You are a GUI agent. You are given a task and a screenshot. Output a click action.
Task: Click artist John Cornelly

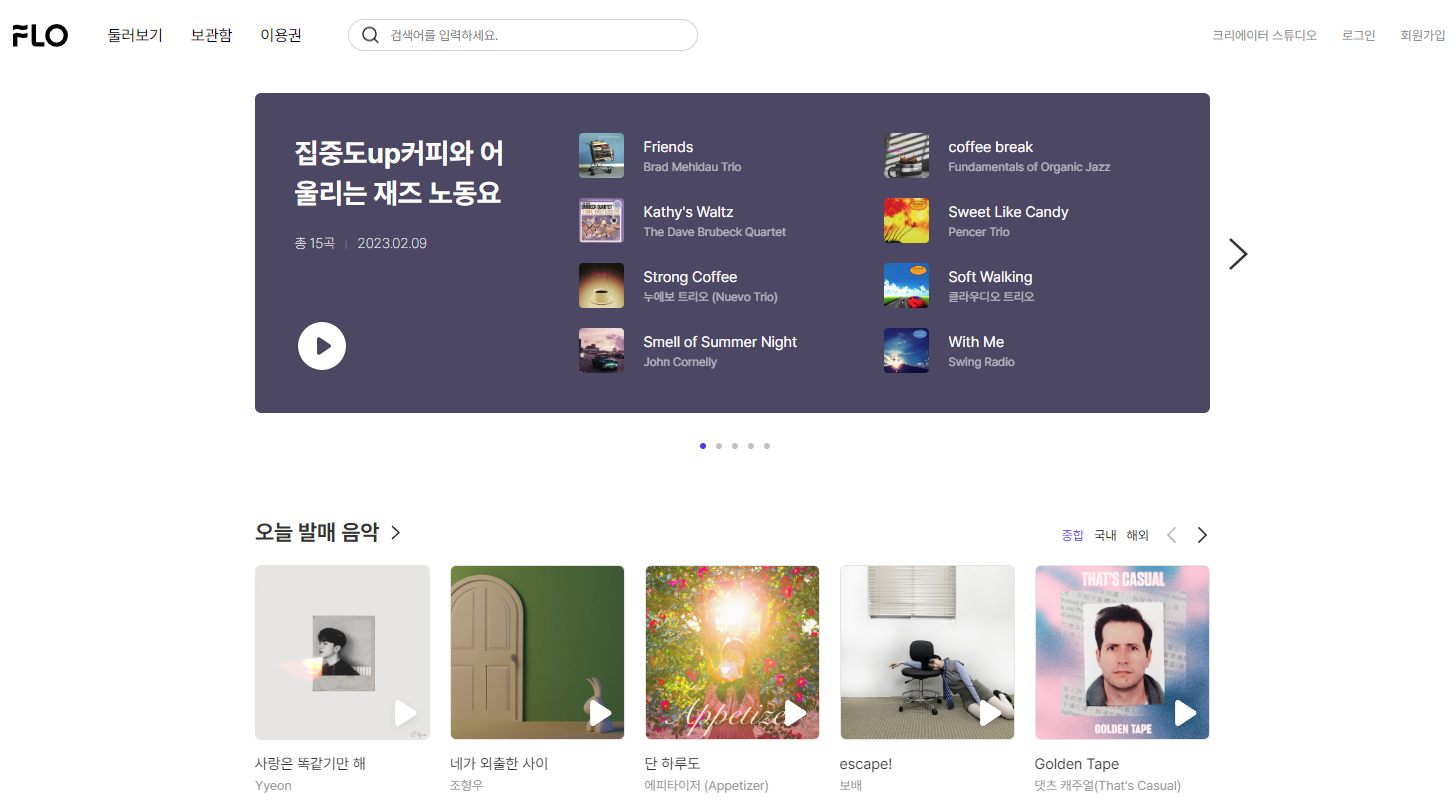click(x=680, y=362)
